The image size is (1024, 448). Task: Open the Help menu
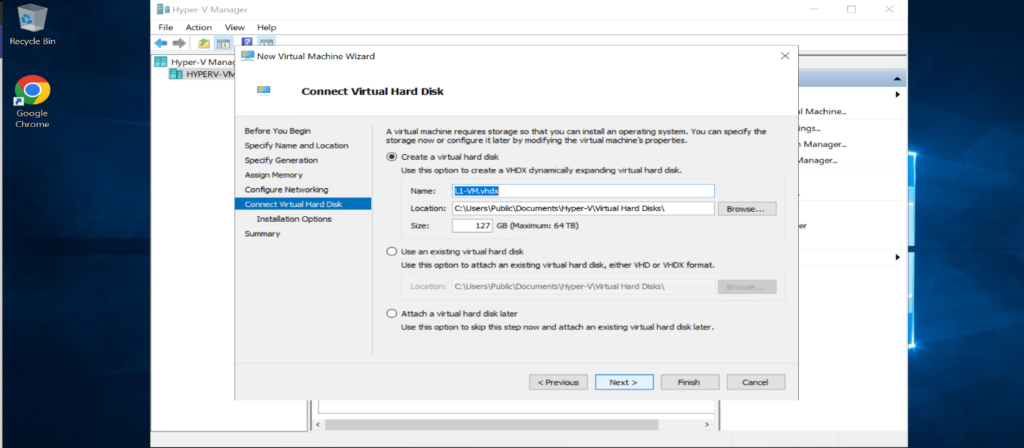point(266,27)
